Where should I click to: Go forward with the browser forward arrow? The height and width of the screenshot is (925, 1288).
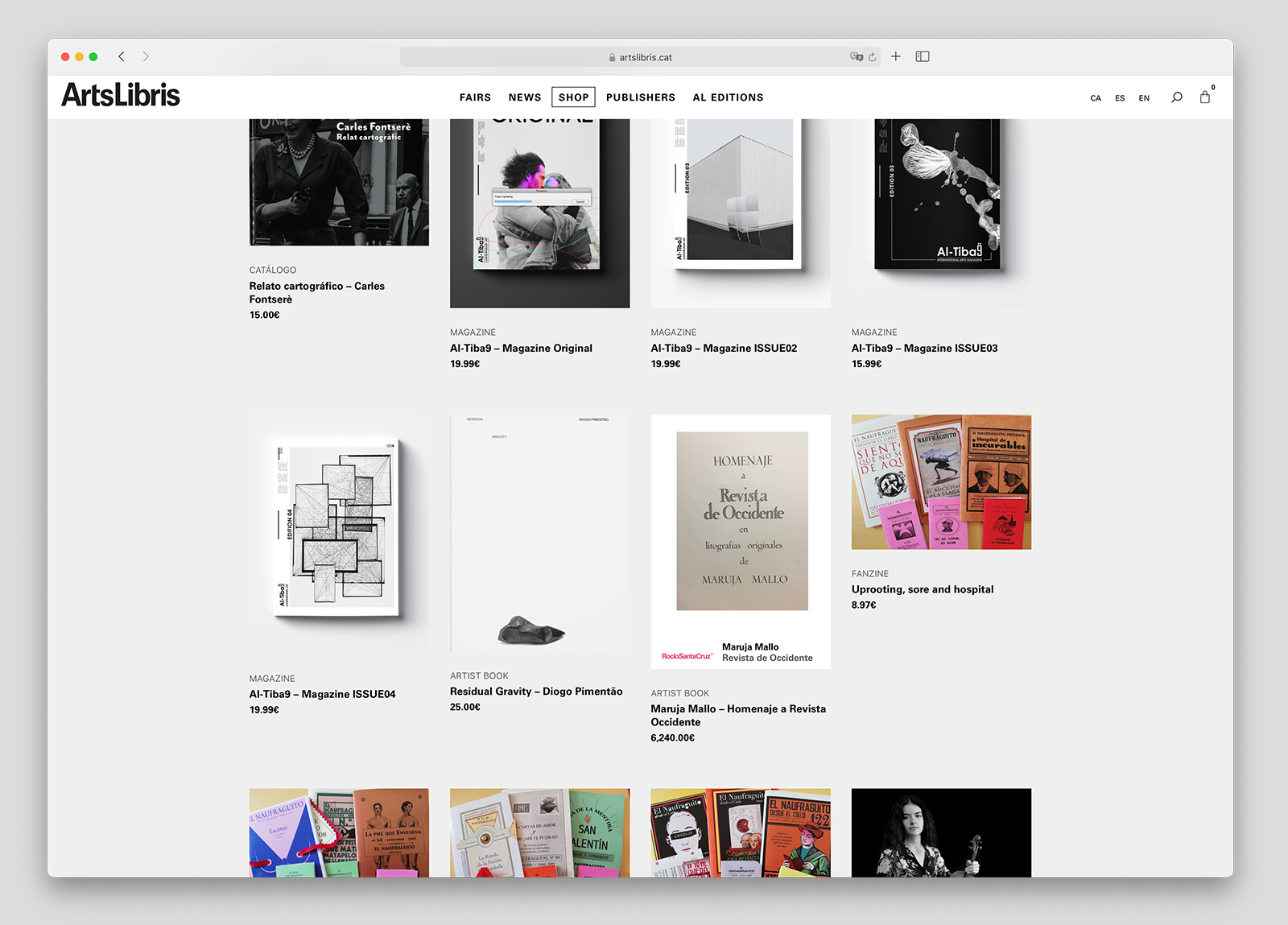[x=146, y=56]
